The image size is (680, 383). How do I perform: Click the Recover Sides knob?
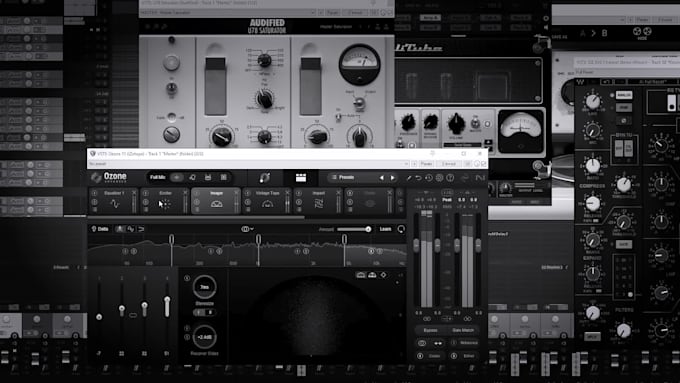pyautogui.click(x=204, y=337)
